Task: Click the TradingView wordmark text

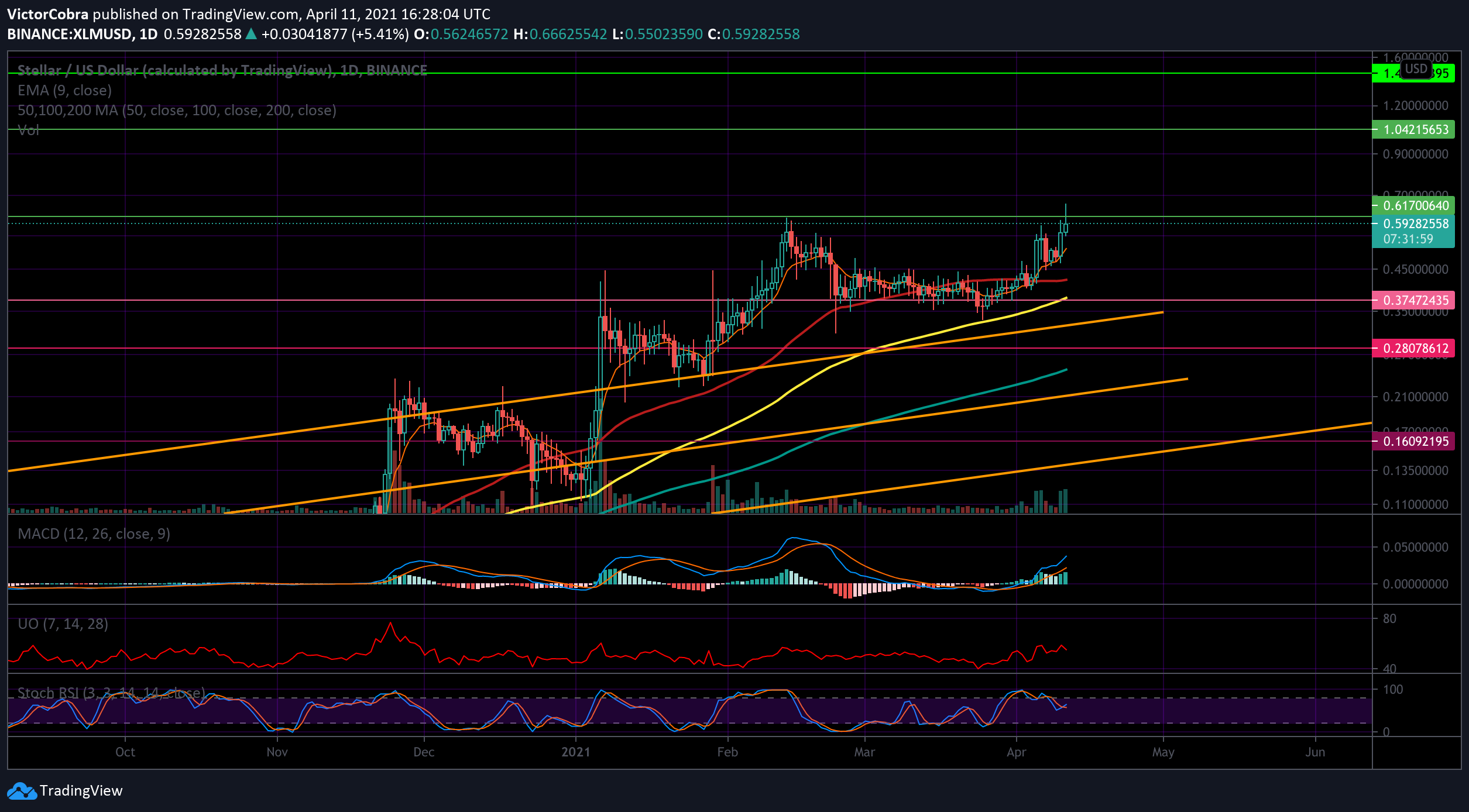Action: 81,791
